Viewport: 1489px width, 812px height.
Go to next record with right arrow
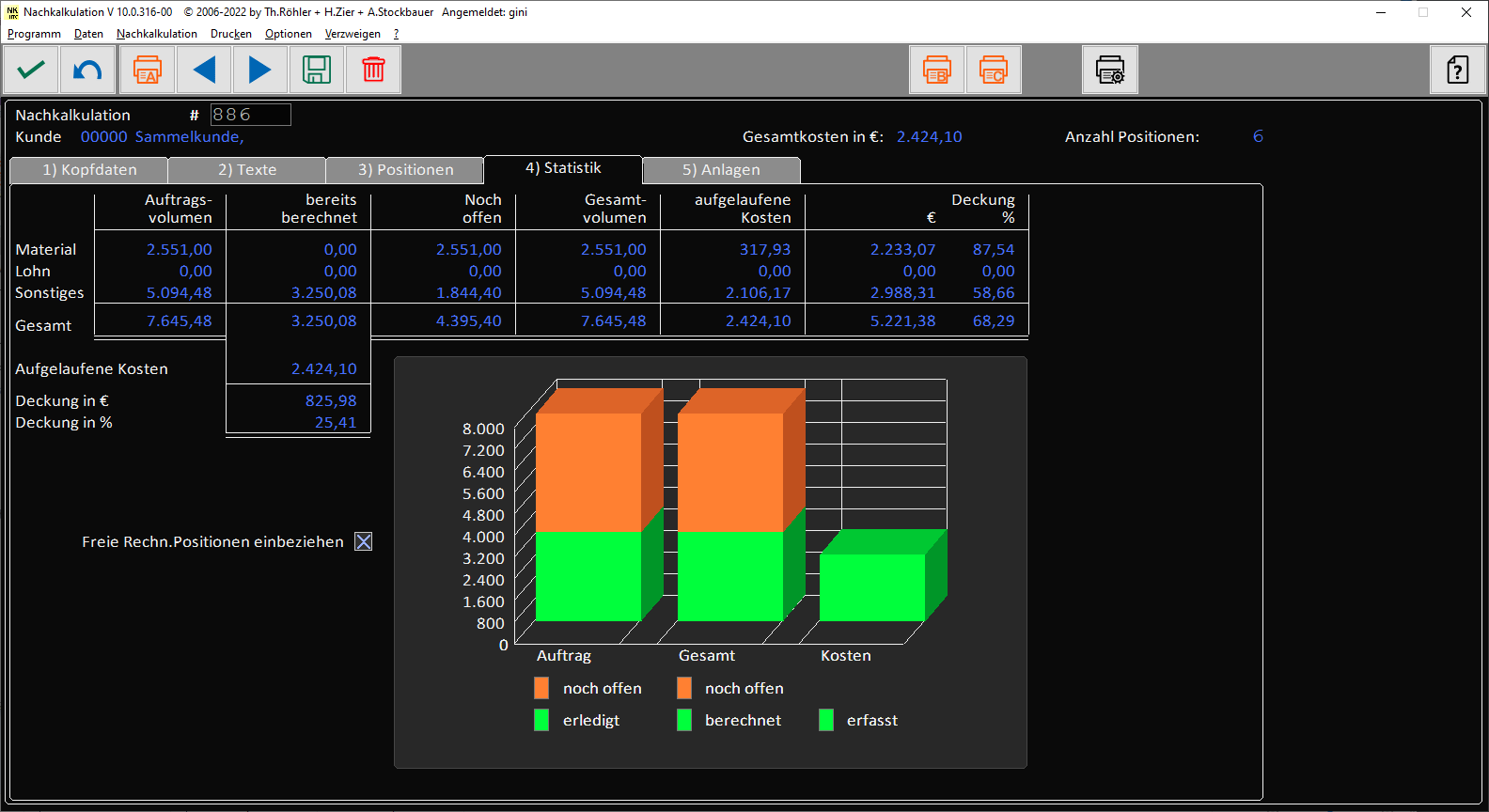pos(260,70)
